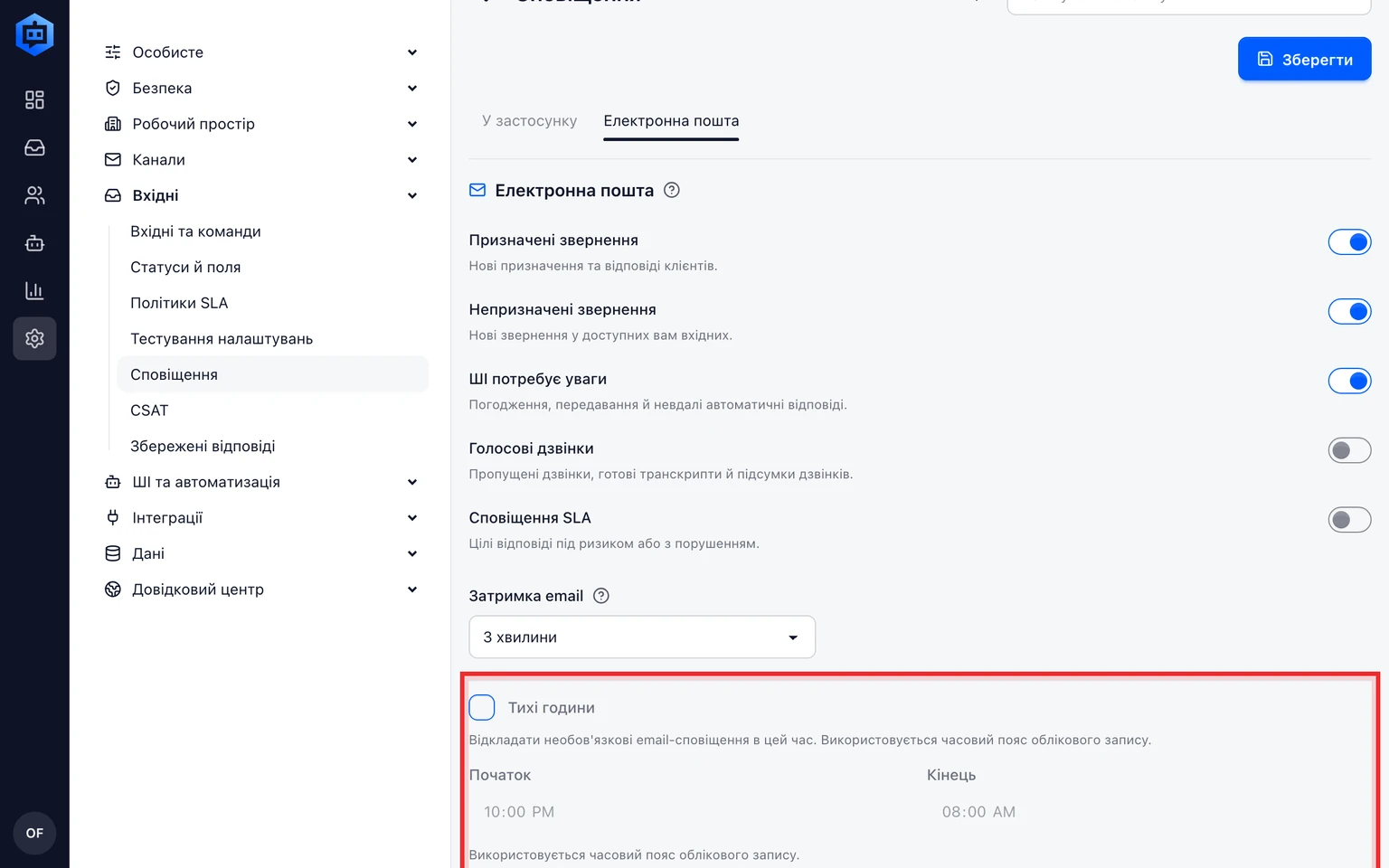Click the OF user avatar

coord(34,833)
